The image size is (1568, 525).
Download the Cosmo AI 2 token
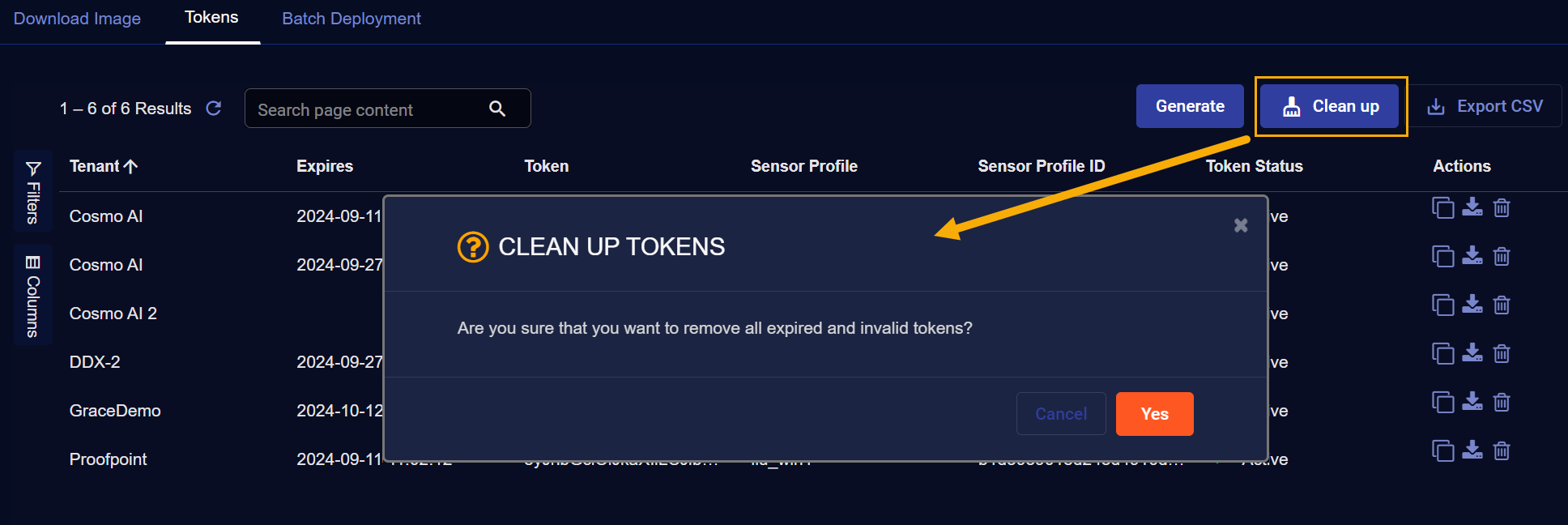click(x=1472, y=305)
